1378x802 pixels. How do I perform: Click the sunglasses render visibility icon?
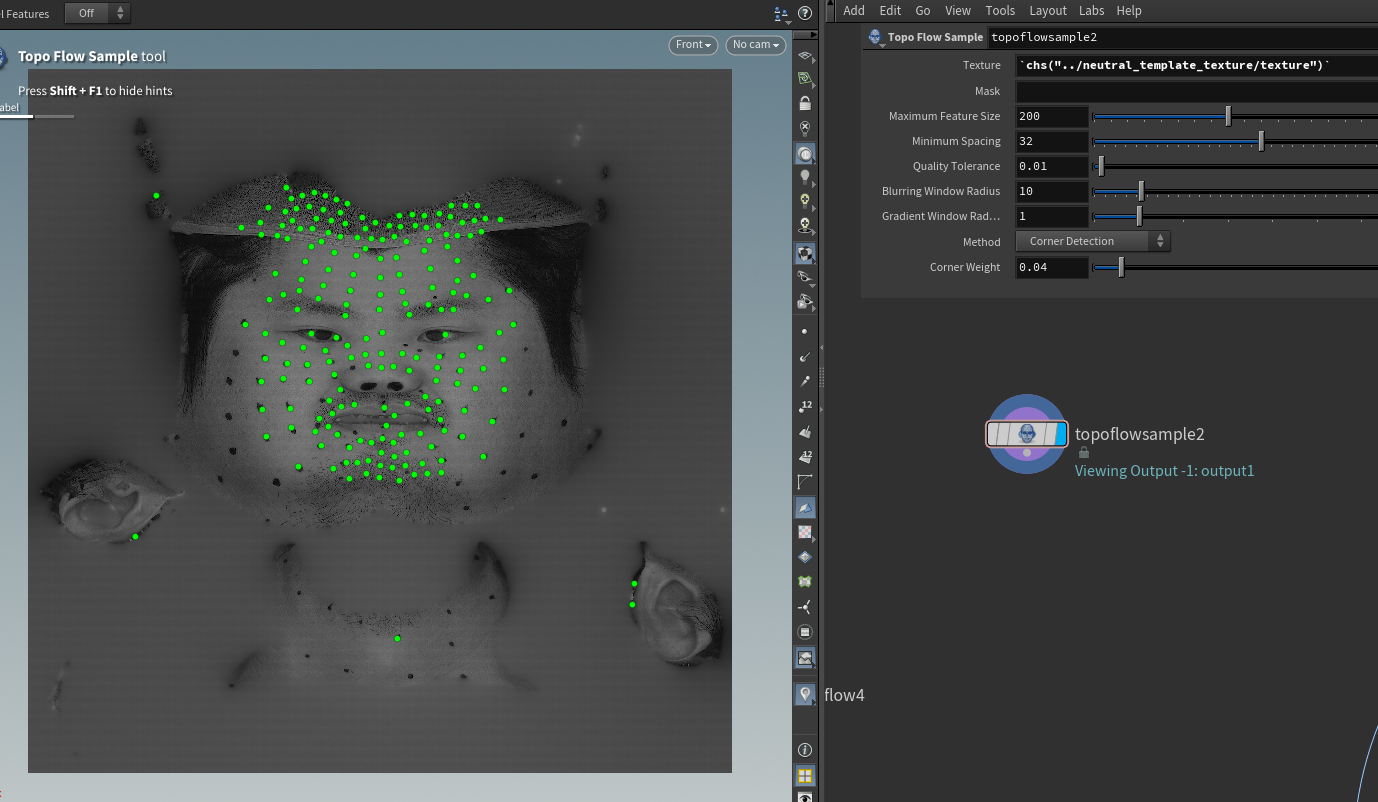(x=805, y=301)
